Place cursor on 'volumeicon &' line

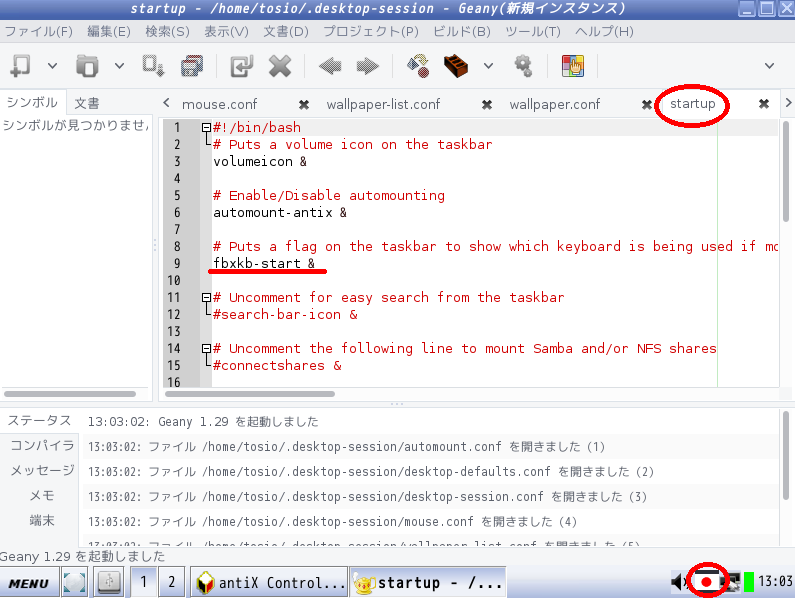(260, 162)
